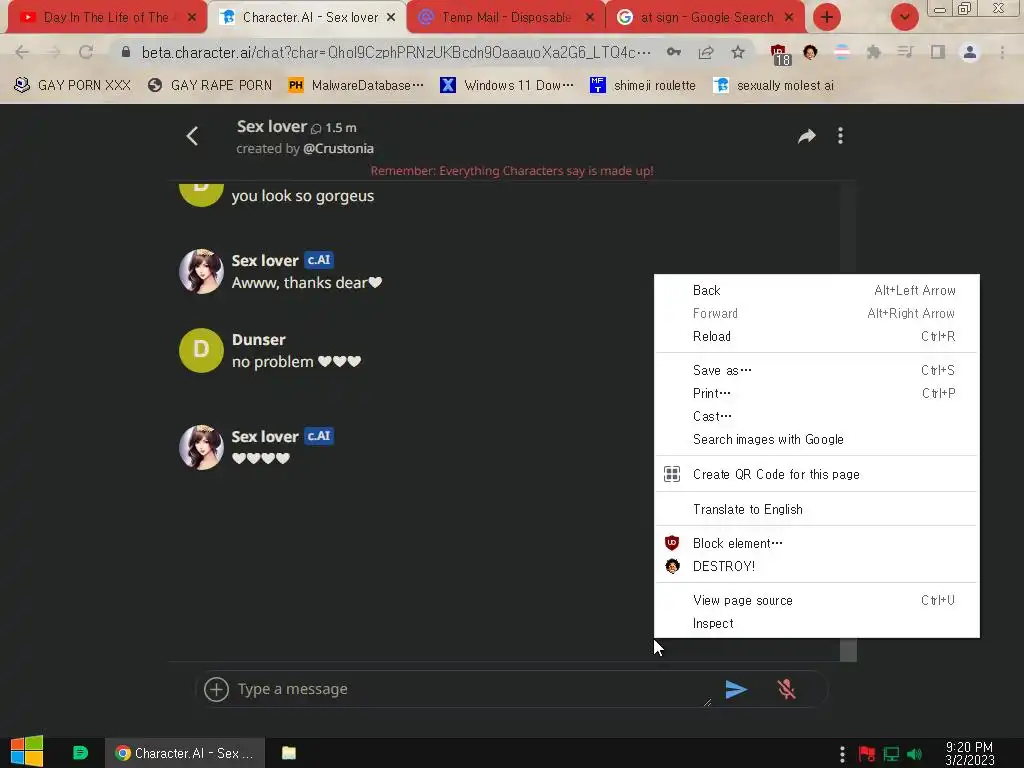The width and height of the screenshot is (1024, 768).
Task: Choose Inspect in the context menu
Action: point(816,624)
